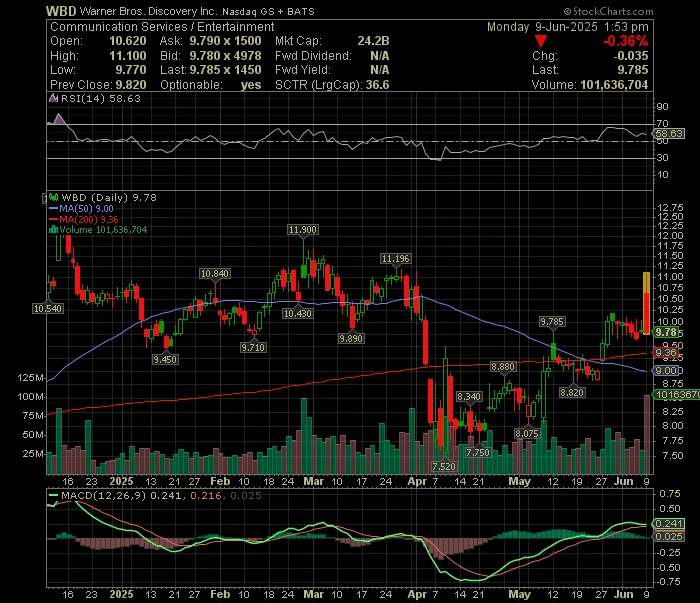
Task: Click the Fwd Yield N/A value
Action: pos(379,70)
